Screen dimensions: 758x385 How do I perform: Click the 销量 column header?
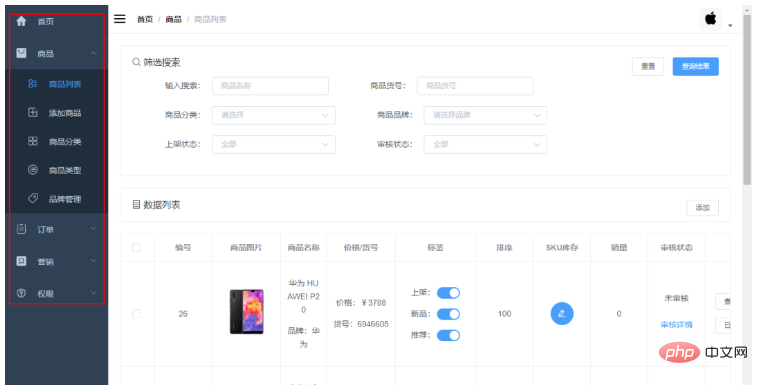click(619, 247)
